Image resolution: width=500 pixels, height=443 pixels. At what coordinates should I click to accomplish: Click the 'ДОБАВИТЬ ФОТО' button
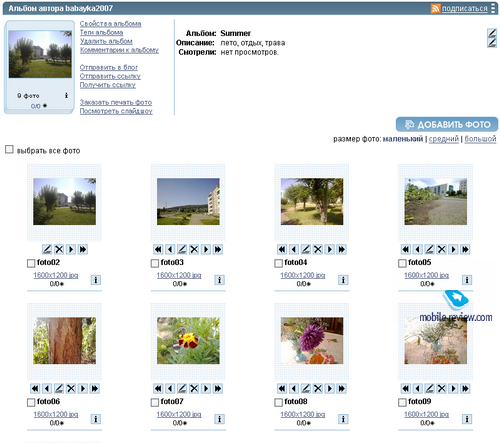447,124
